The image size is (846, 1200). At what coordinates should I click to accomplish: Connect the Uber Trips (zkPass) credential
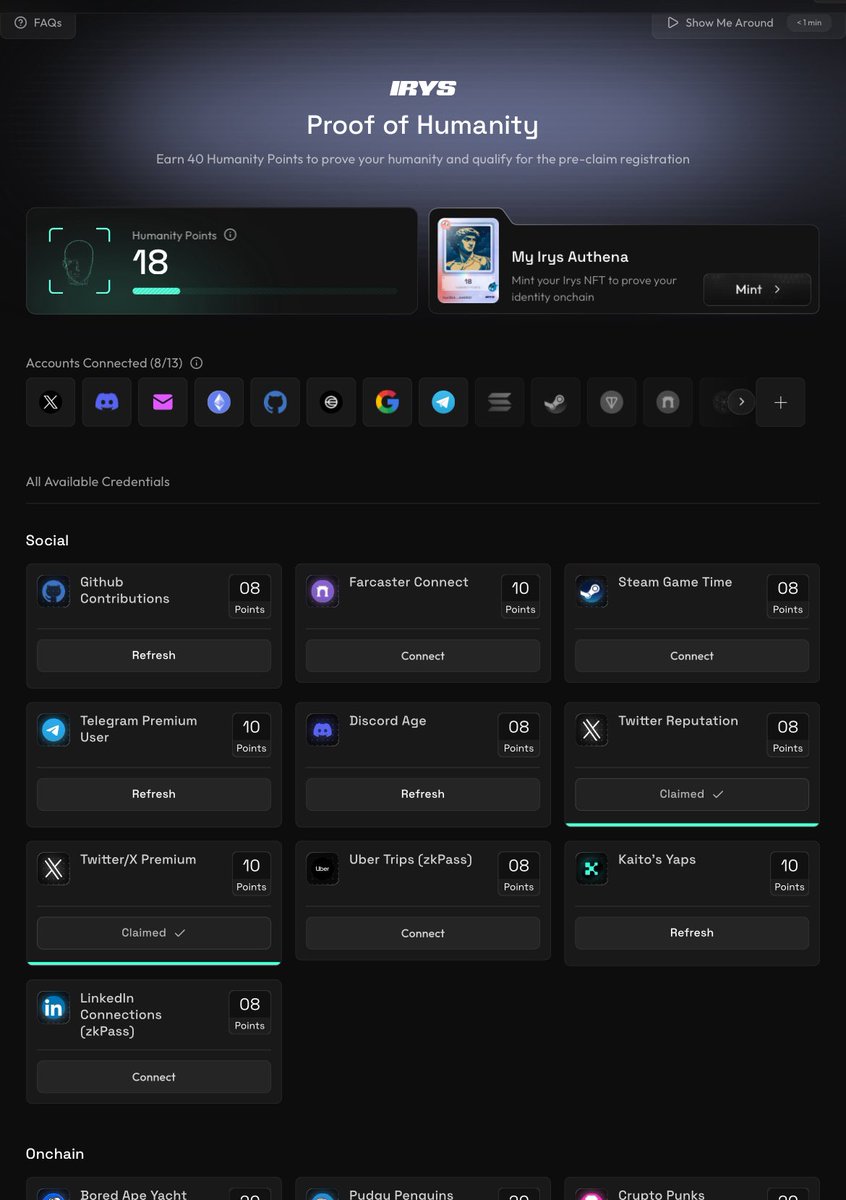point(423,933)
